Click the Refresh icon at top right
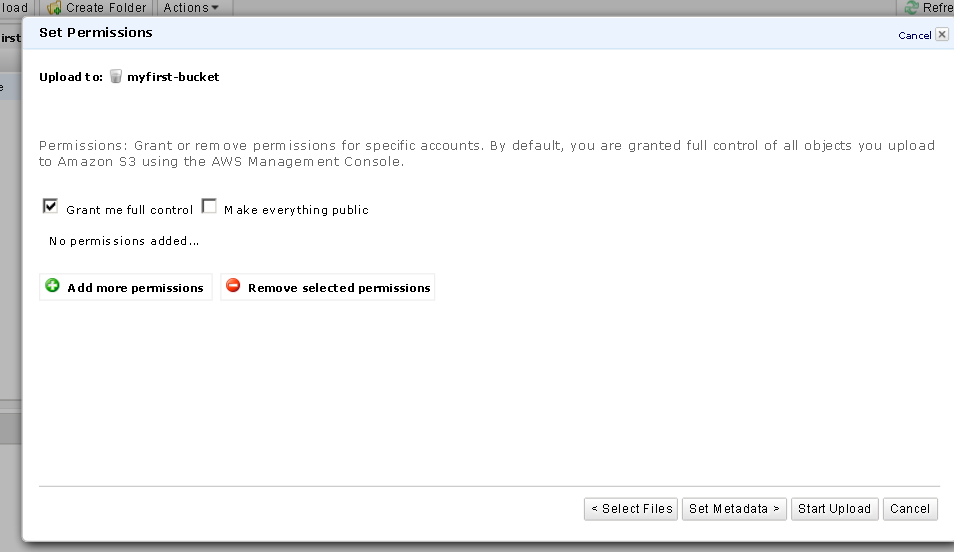The width and height of the screenshot is (954, 552). click(911, 8)
